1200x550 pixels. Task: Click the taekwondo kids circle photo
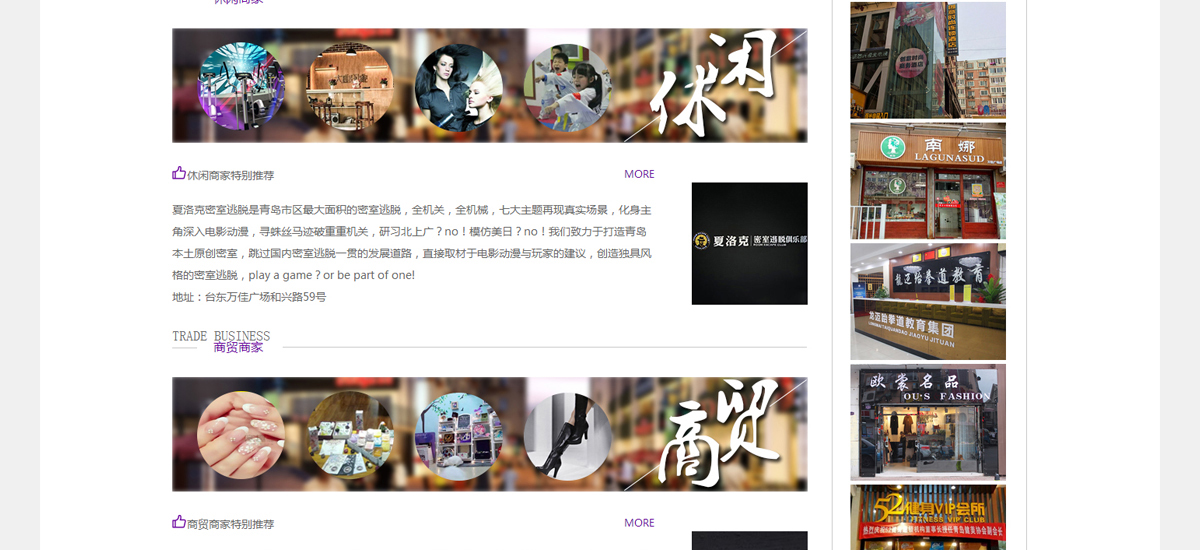point(568,87)
